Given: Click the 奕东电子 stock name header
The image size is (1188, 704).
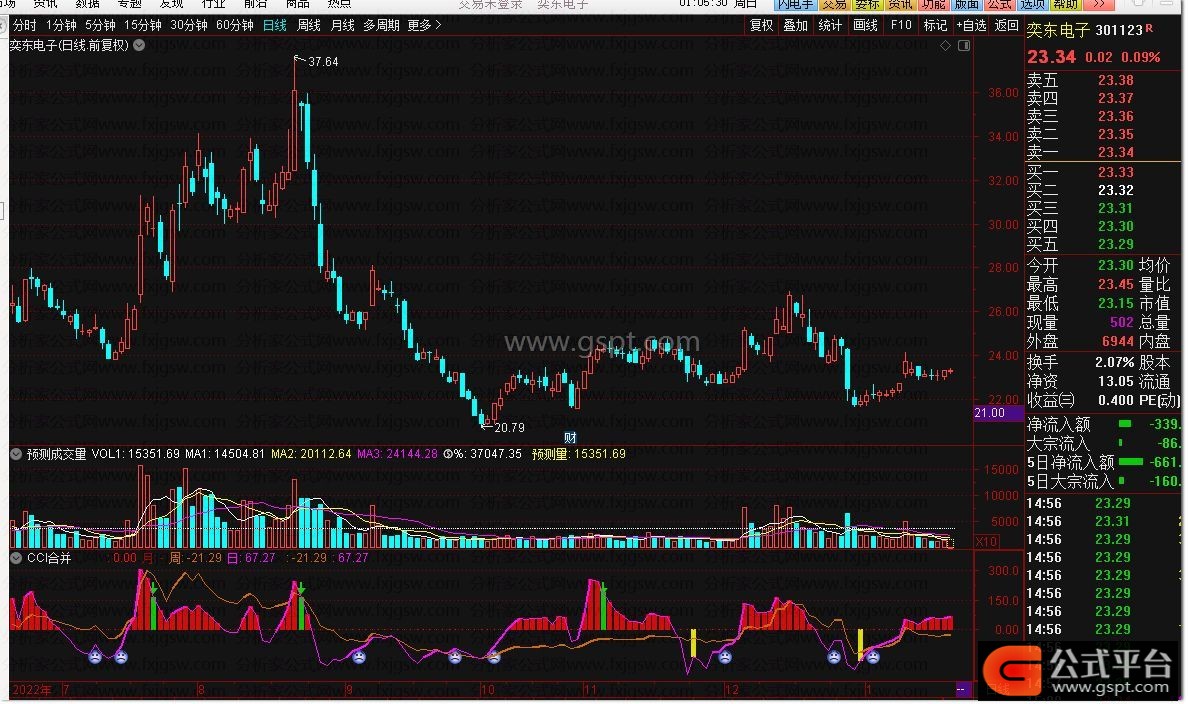Looking at the screenshot, I should [x=1058, y=30].
